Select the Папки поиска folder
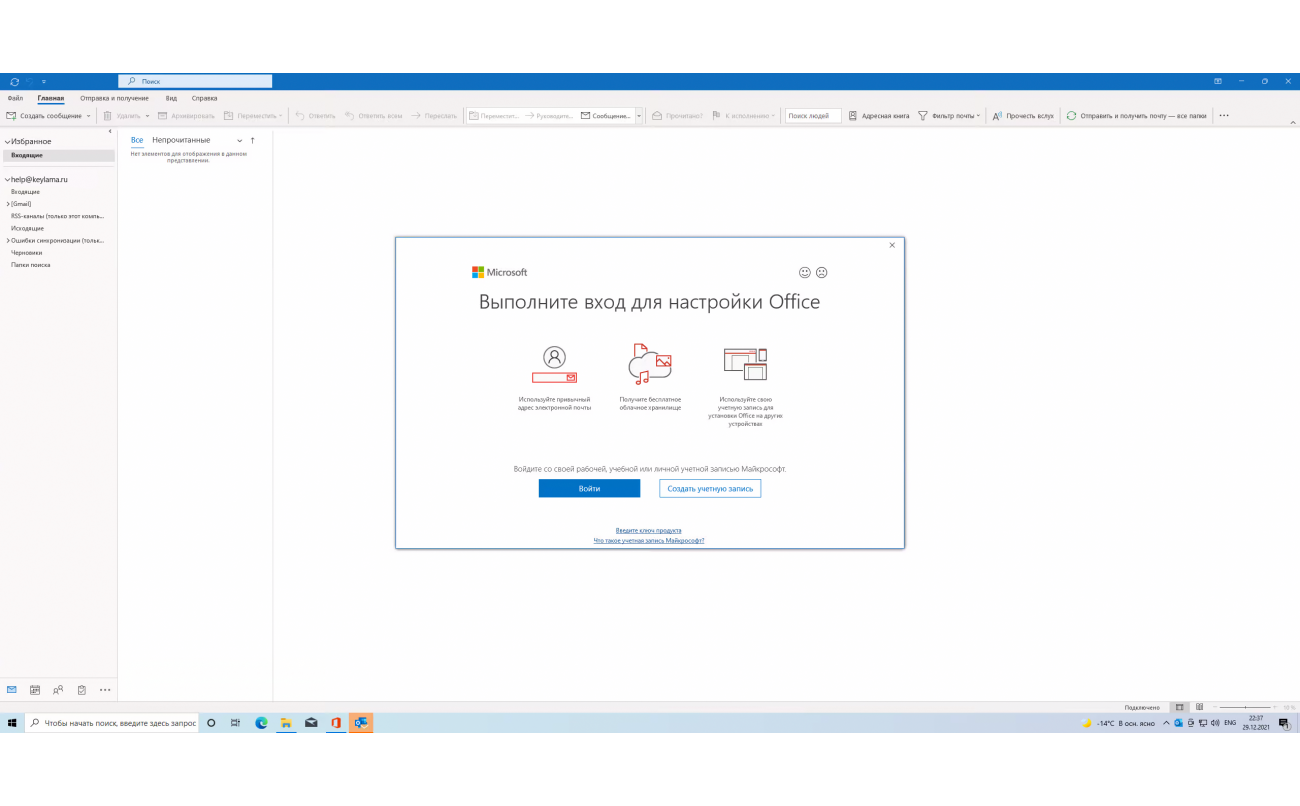 tap(30, 265)
